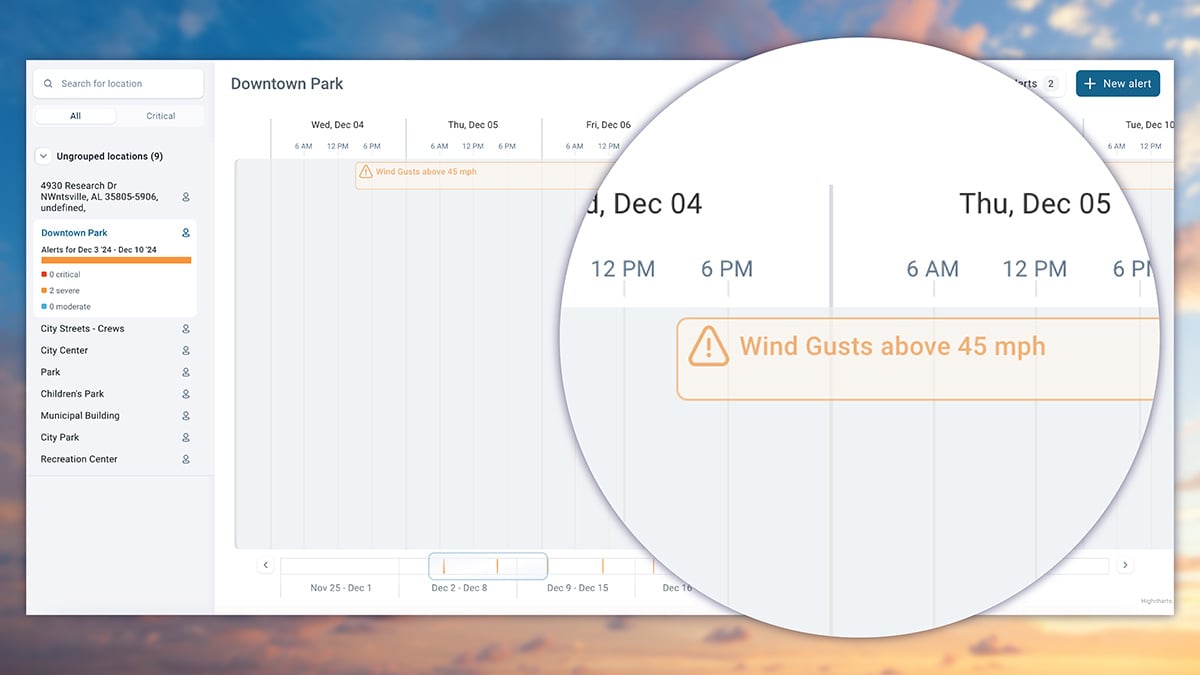Click person icon next to Children's Park
Viewport: 1200px width, 675px height.
click(186, 394)
